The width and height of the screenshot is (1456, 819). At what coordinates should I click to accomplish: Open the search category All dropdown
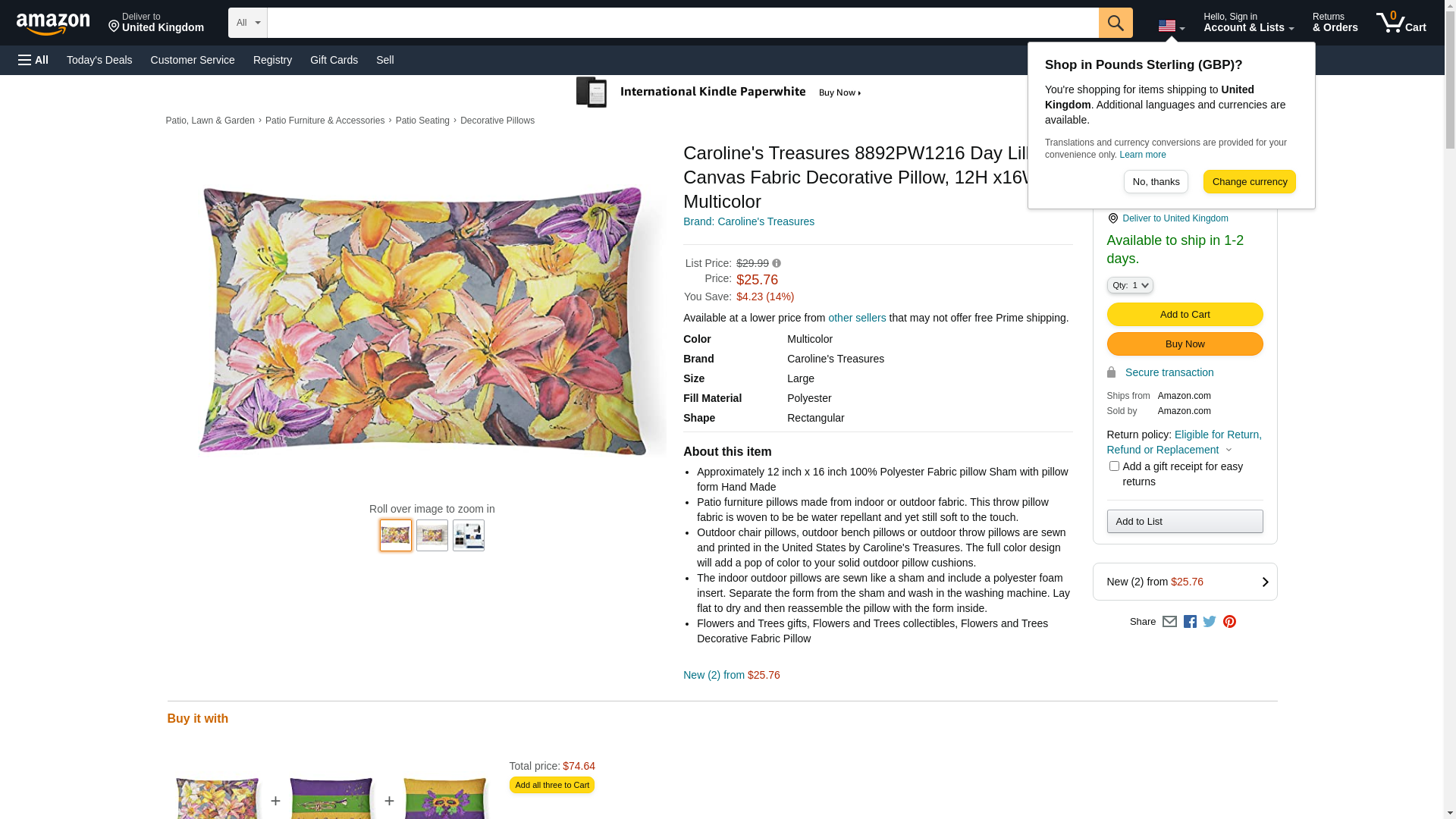point(248,23)
